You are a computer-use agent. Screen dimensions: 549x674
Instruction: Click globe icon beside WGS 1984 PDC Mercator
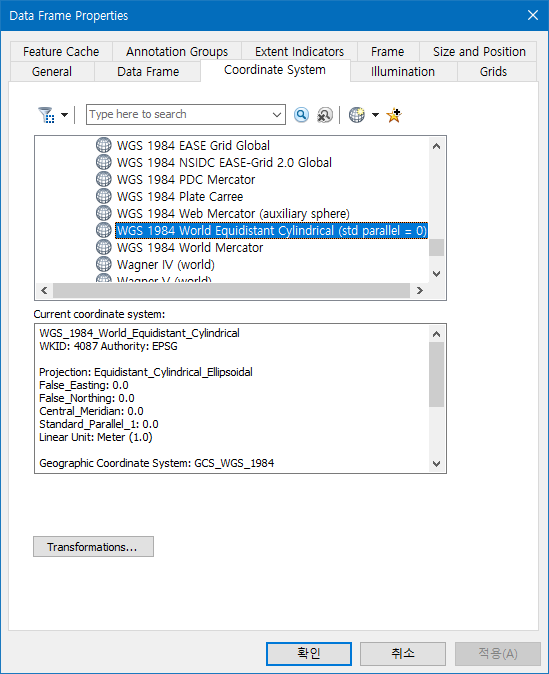coord(104,179)
